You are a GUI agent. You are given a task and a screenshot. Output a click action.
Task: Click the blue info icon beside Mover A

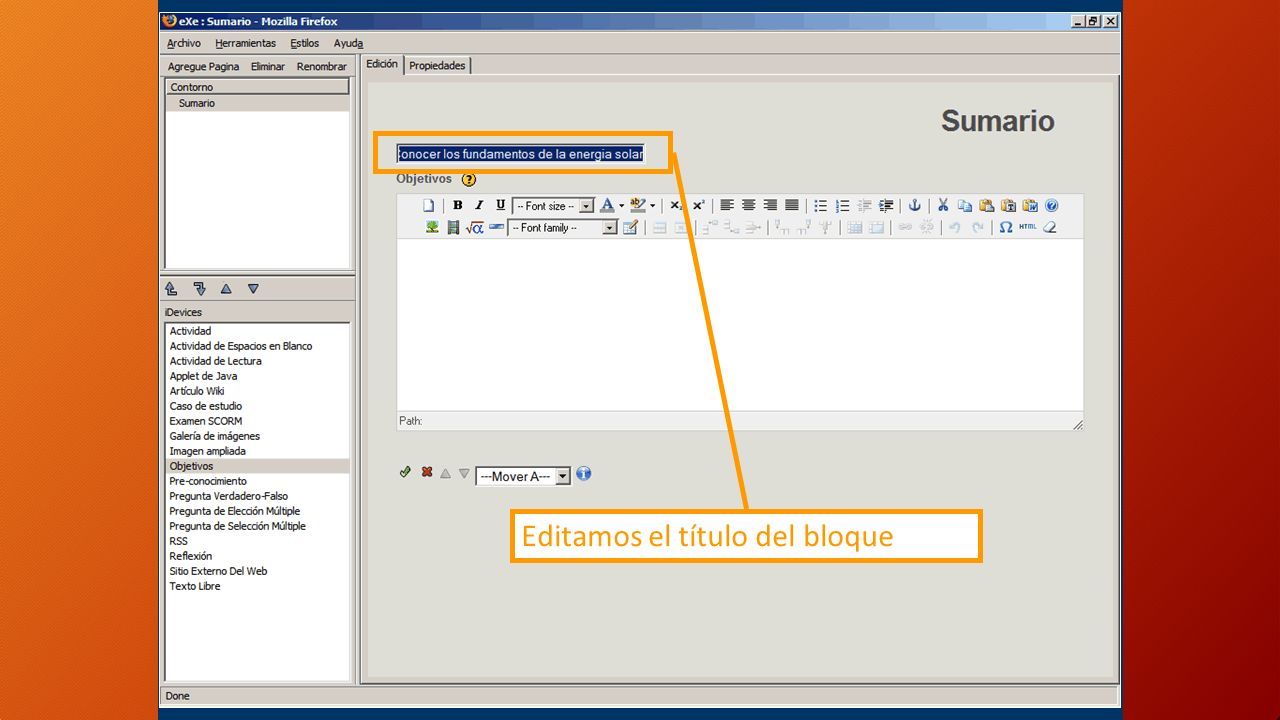click(584, 474)
